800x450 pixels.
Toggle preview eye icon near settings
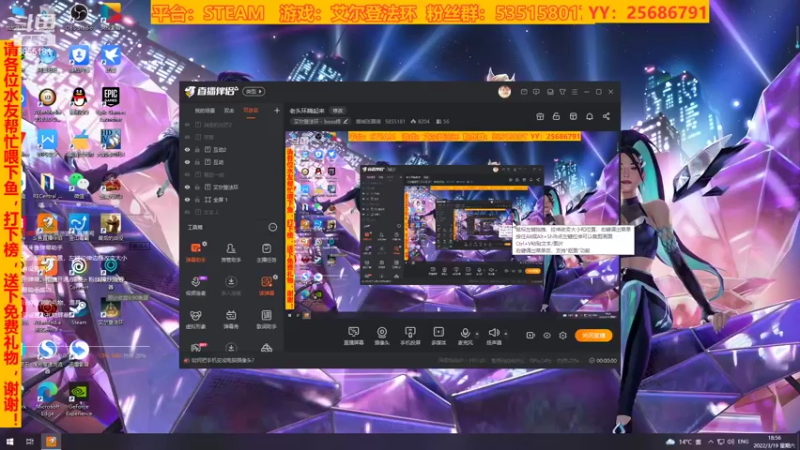546,335
